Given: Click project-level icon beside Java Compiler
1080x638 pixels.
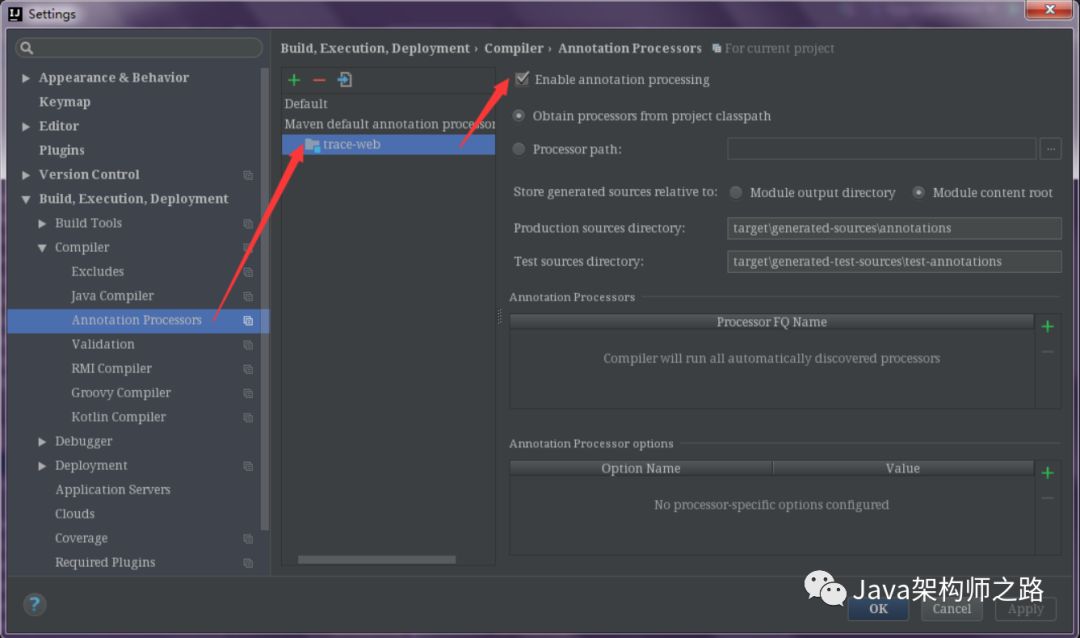Looking at the screenshot, I should (248, 296).
